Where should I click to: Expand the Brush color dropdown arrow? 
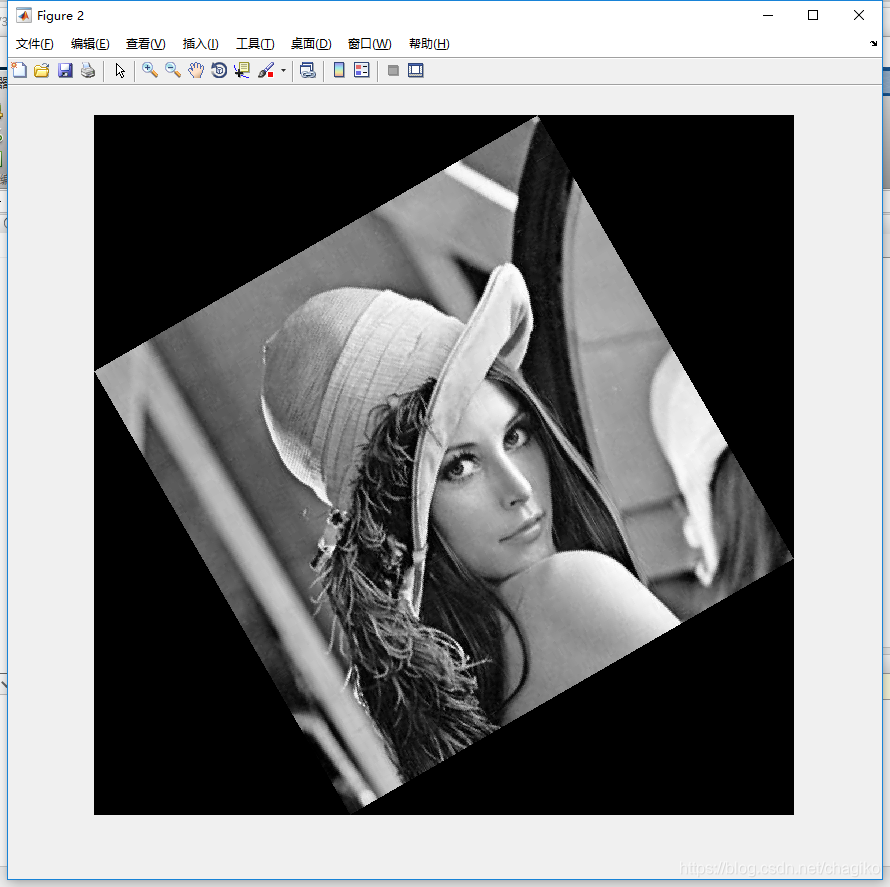283,70
